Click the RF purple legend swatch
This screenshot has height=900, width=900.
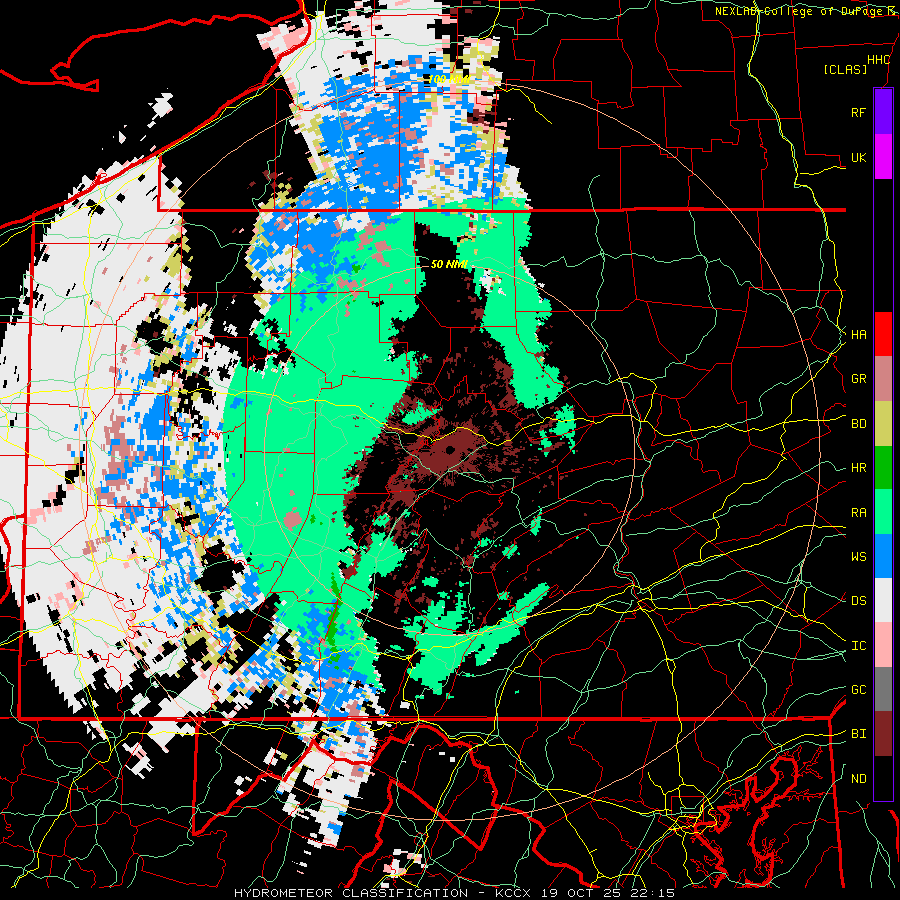(x=883, y=112)
